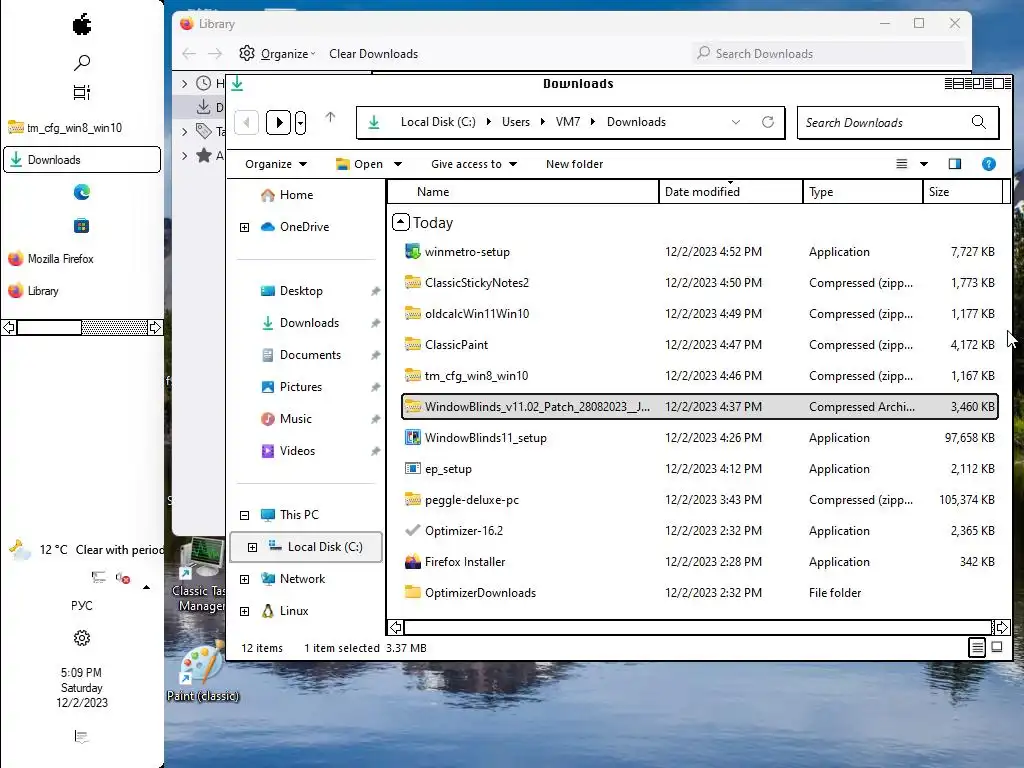1024x768 pixels.
Task: Select the Firefox Installer file
Action: (700, 562)
